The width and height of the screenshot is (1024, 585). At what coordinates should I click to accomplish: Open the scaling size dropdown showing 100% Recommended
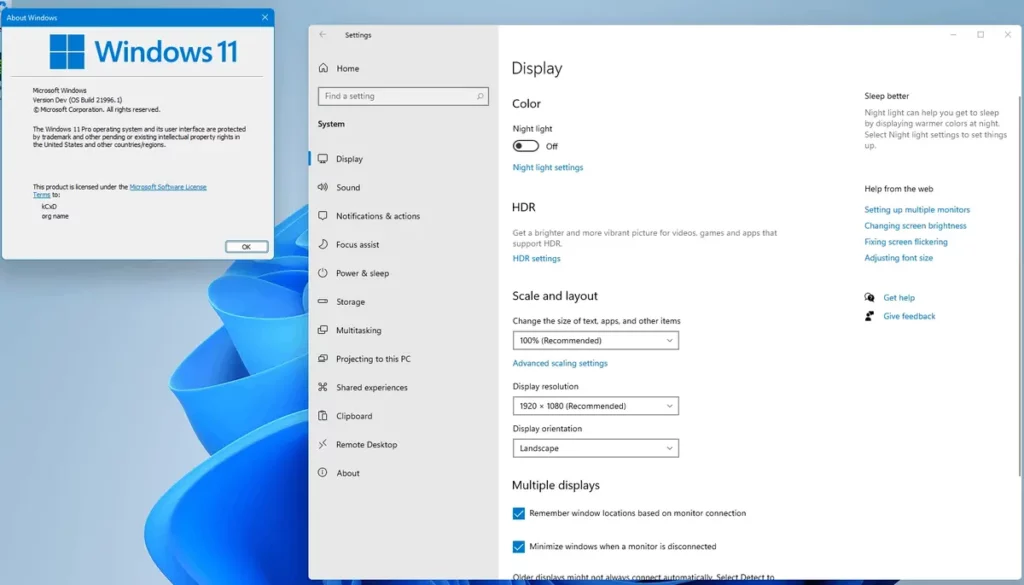(595, 340)
